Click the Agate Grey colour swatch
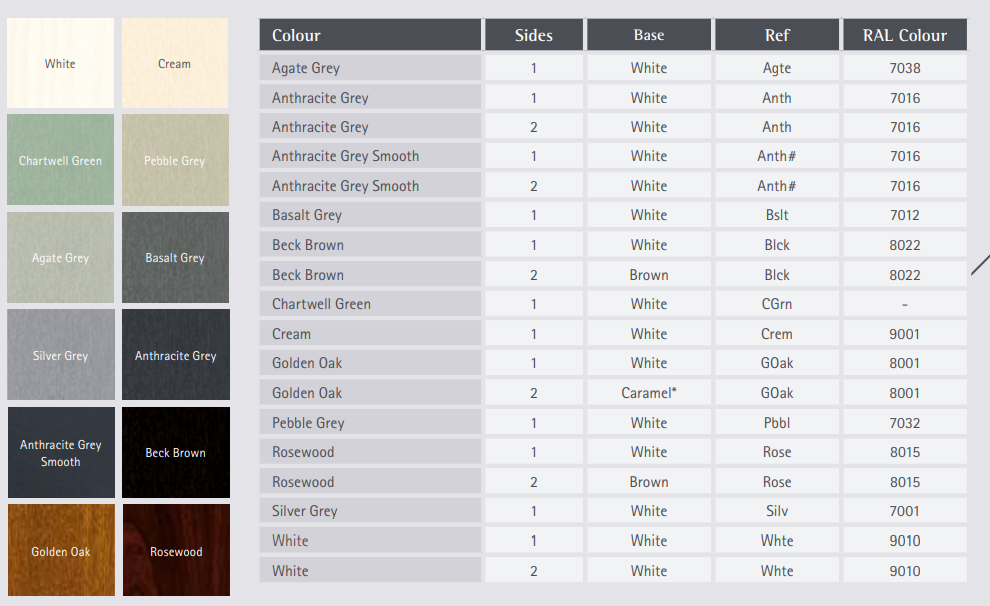 coord(61,258)
